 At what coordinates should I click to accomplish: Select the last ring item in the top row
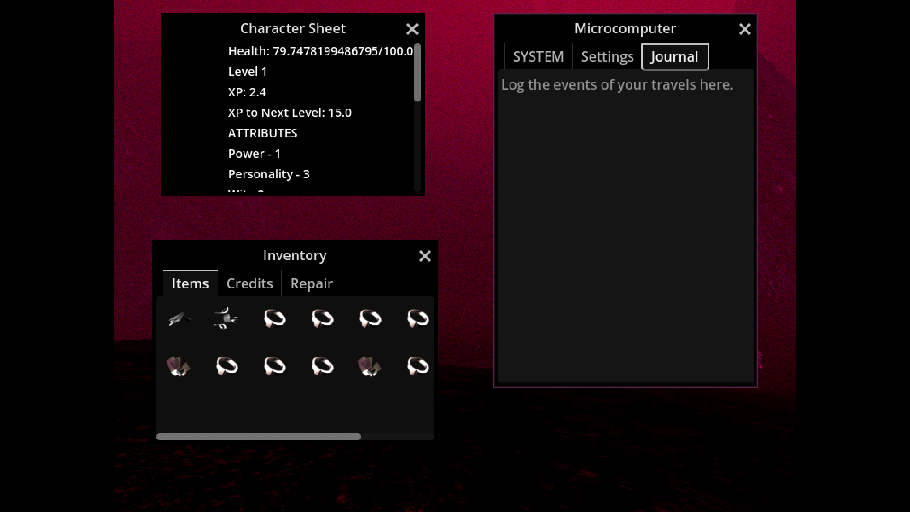pyautogui.click(x=418, y=319)
